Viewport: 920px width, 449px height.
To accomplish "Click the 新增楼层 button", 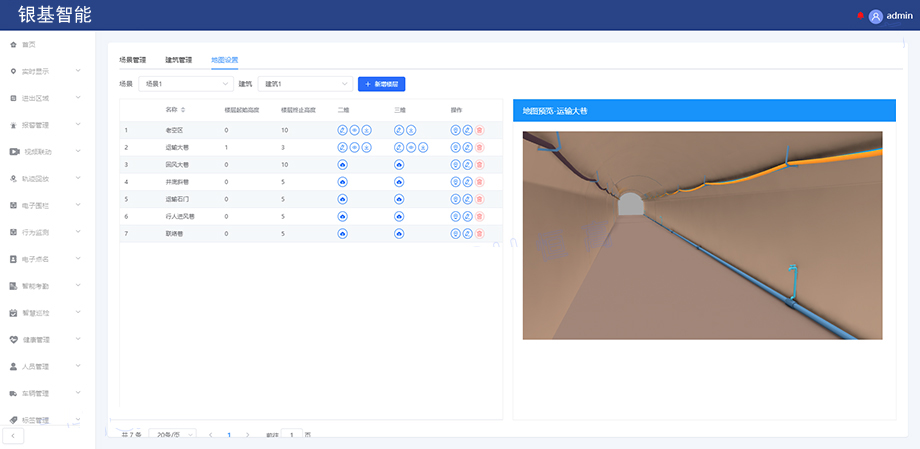I will coord(381,84).
